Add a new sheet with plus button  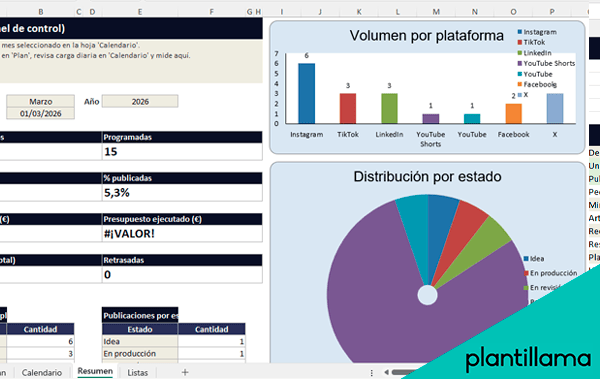tap(185, 372)
